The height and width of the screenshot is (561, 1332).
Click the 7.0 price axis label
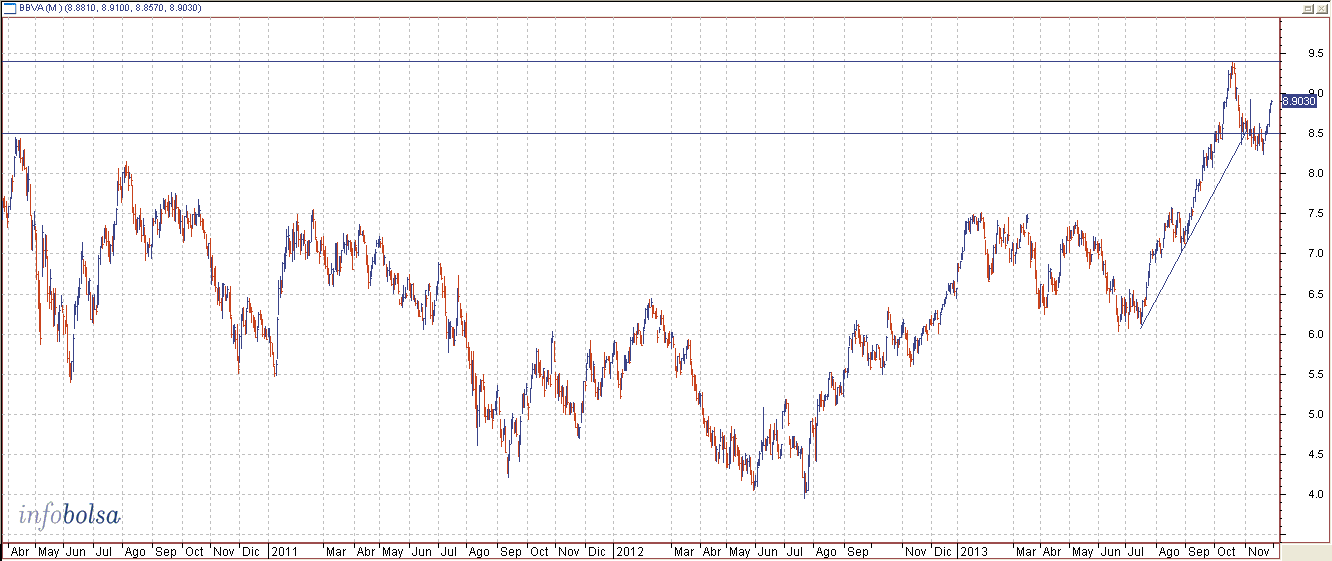tap(1315, 254)
